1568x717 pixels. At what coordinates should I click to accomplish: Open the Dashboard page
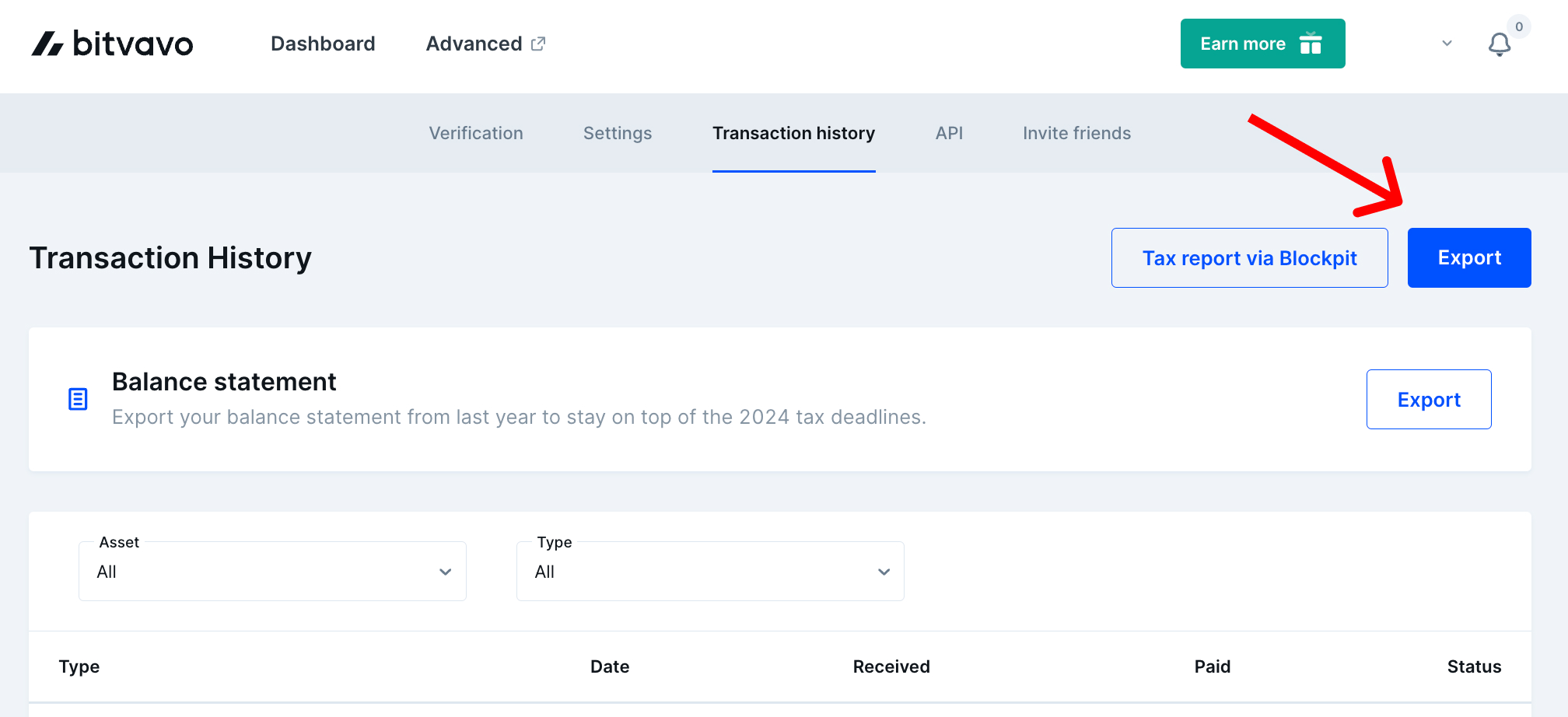[x=322, y=44]
